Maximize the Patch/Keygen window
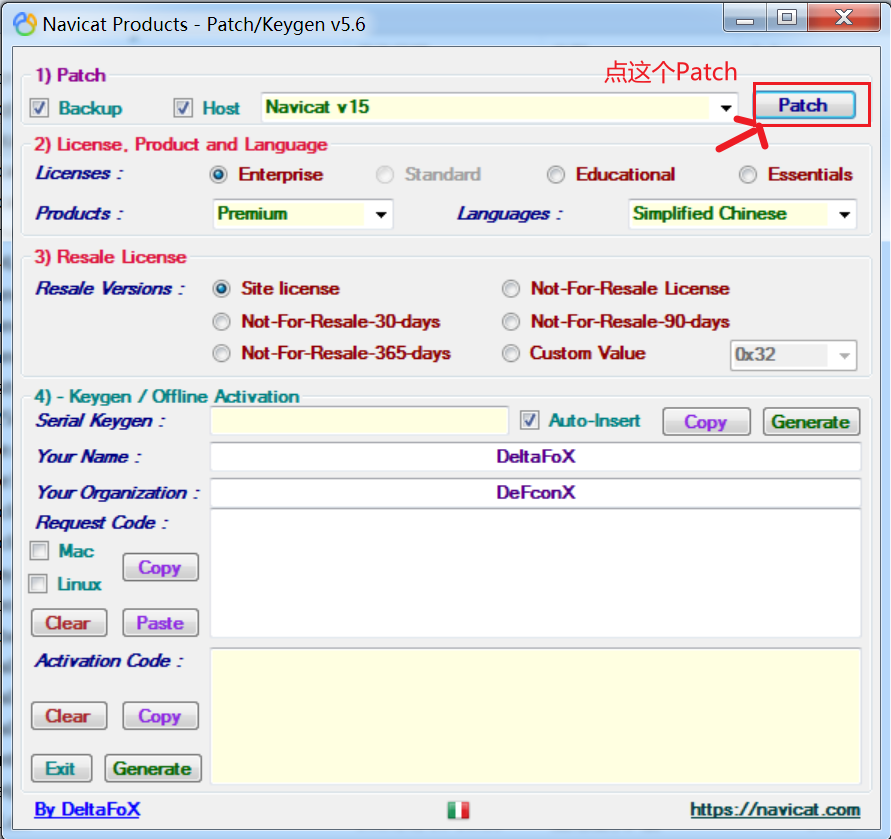The width and height of the screenshot is (891, 839). [787, 18]
